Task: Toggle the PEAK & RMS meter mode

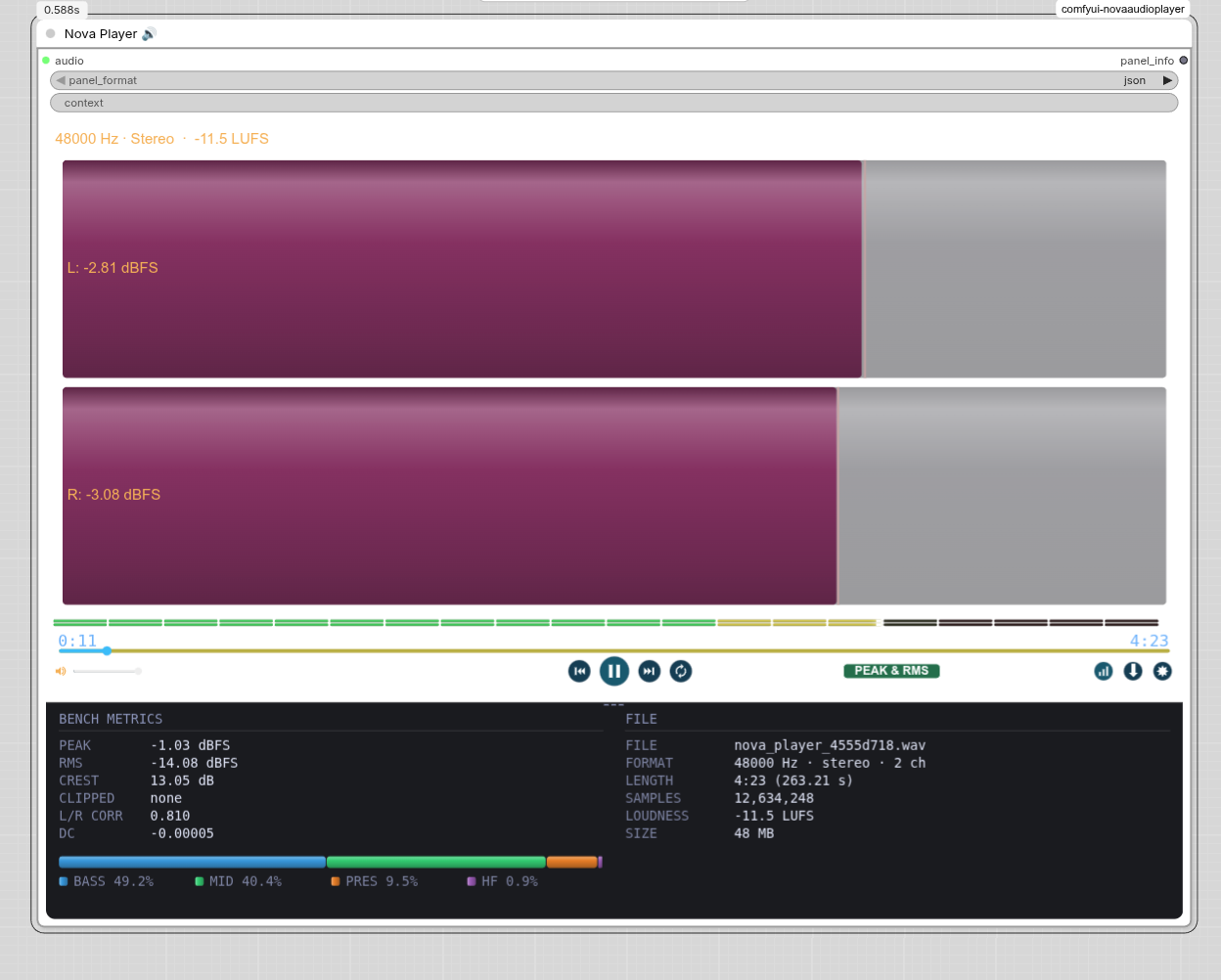Action: click(x=891, y=671)
